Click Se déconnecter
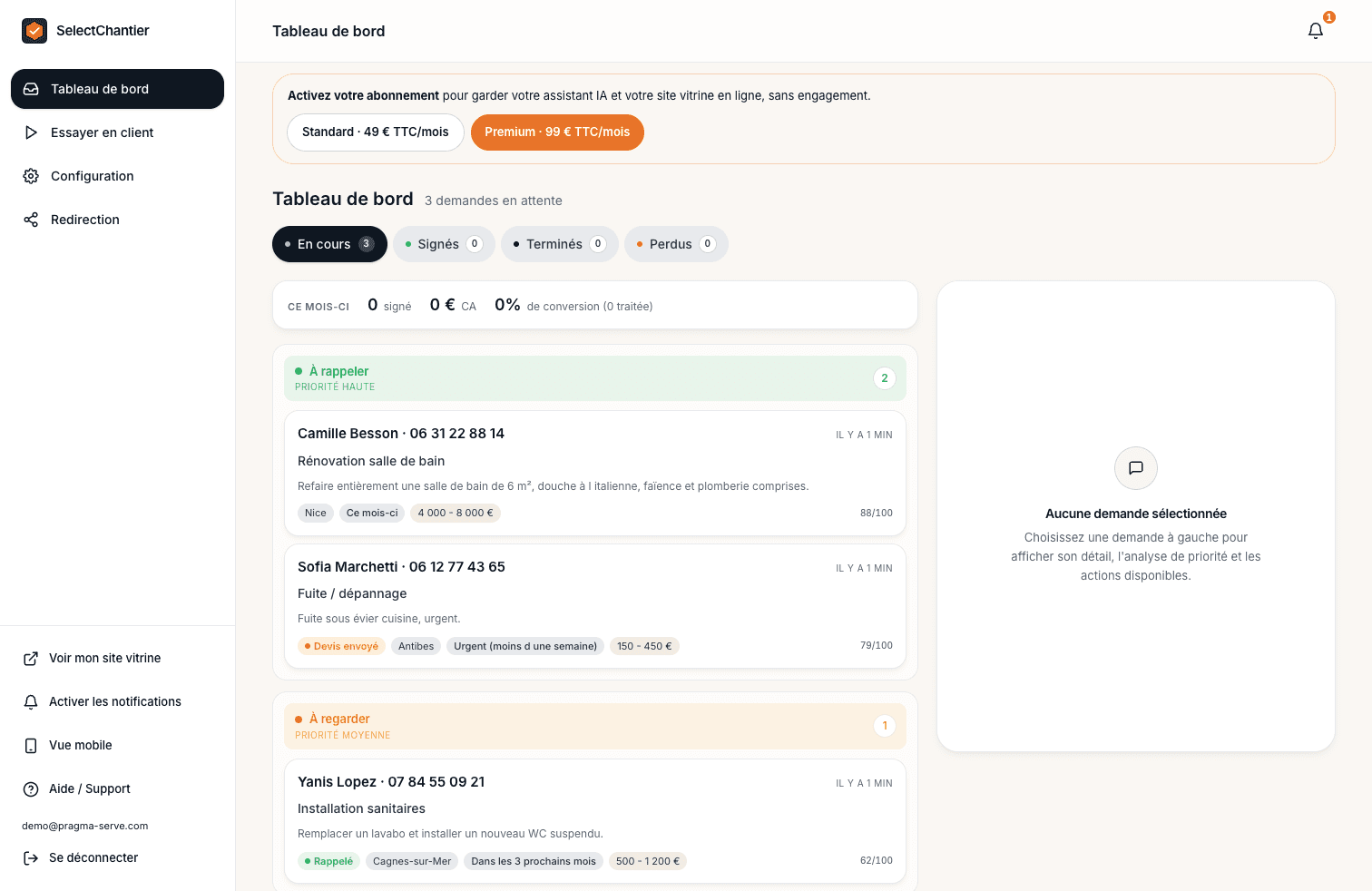Viewport: 1372px width, 891px height. 117,858
